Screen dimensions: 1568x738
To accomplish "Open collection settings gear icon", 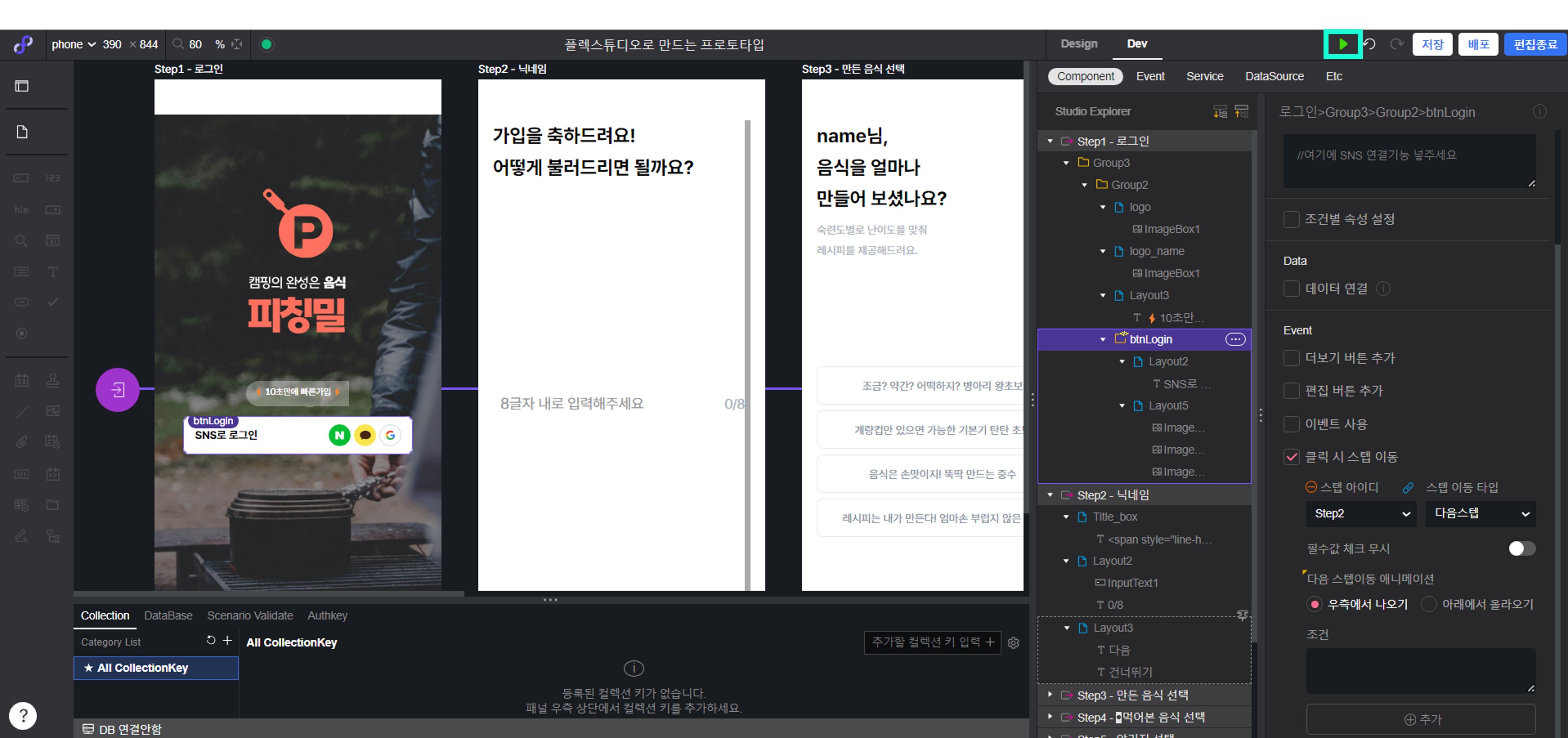I will pyautogui.click(x=1013, y=643).
